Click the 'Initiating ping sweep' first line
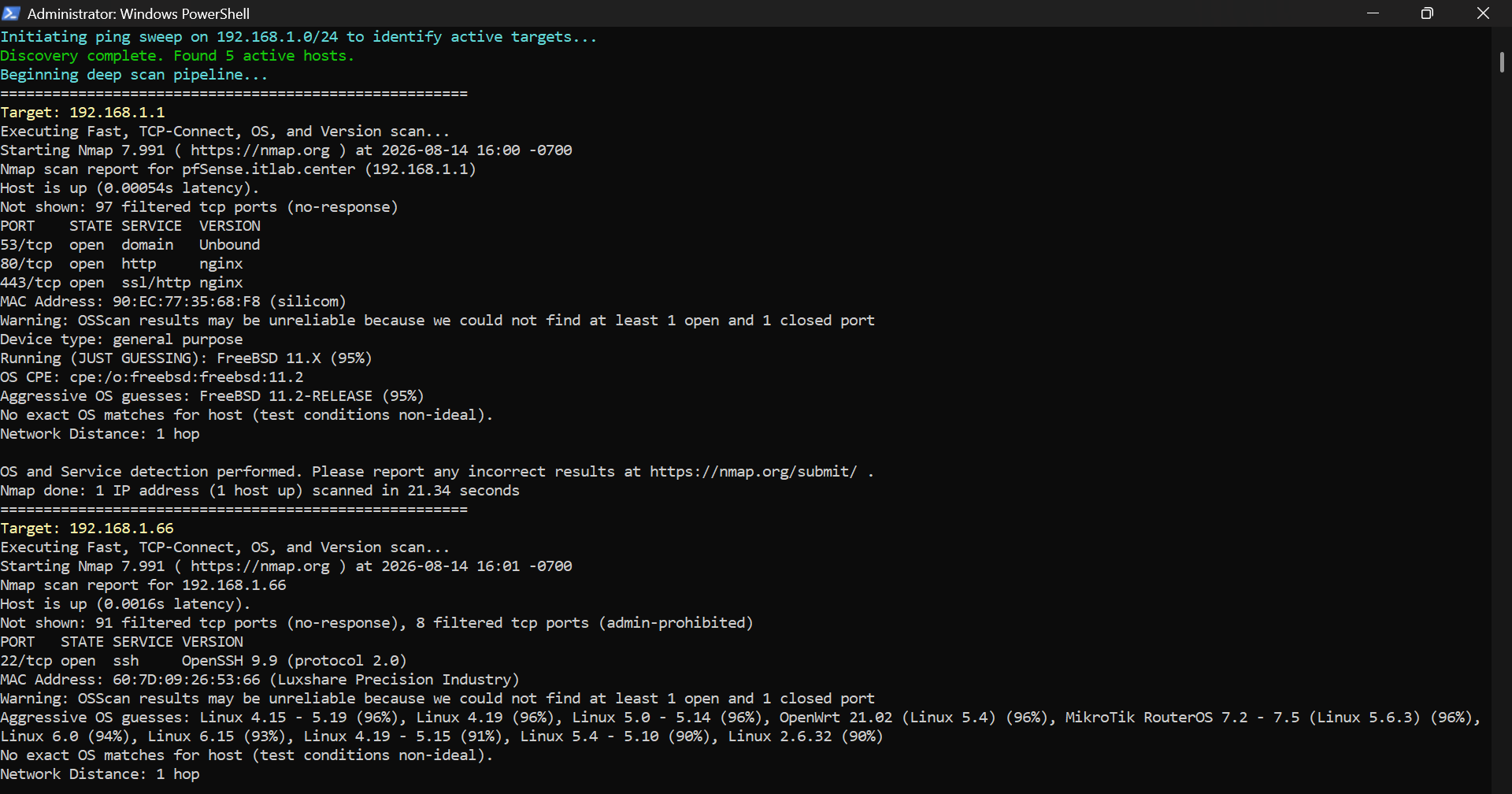This screenshot has height=794, width=1512. pyautogui.click(x=298, y=37)
